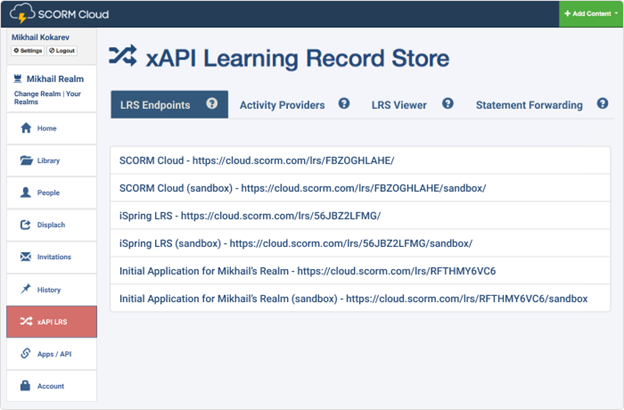Click the help icon beside Statement Forwarding
This screenshot has height=410, width=624.
tap(603, 103)
